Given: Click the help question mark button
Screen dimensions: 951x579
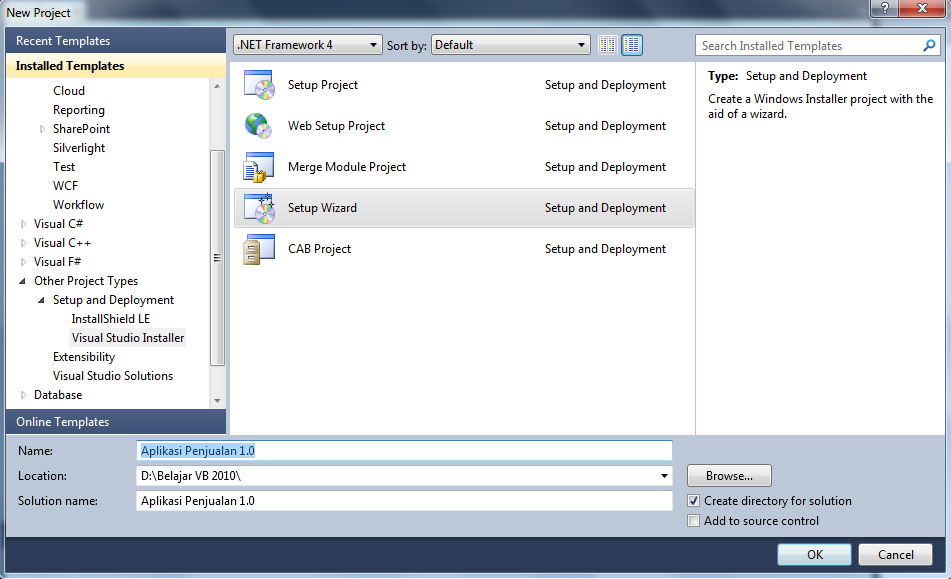Looking at the screenshot, I should 885,8.
